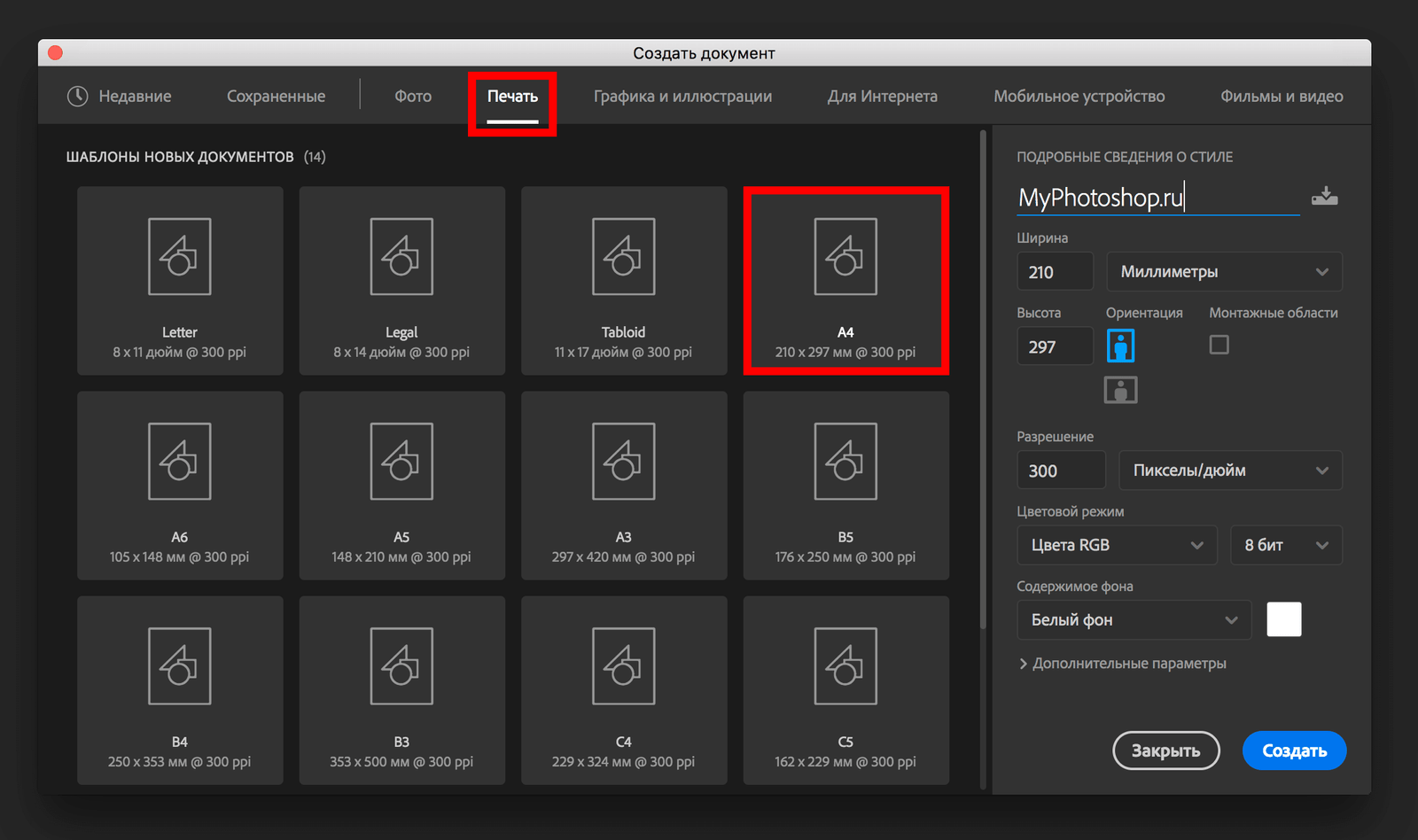This screenshot has height=840, width=1418.
Task: Choose the A3 document template icon
Action: (x=624, y=462)
